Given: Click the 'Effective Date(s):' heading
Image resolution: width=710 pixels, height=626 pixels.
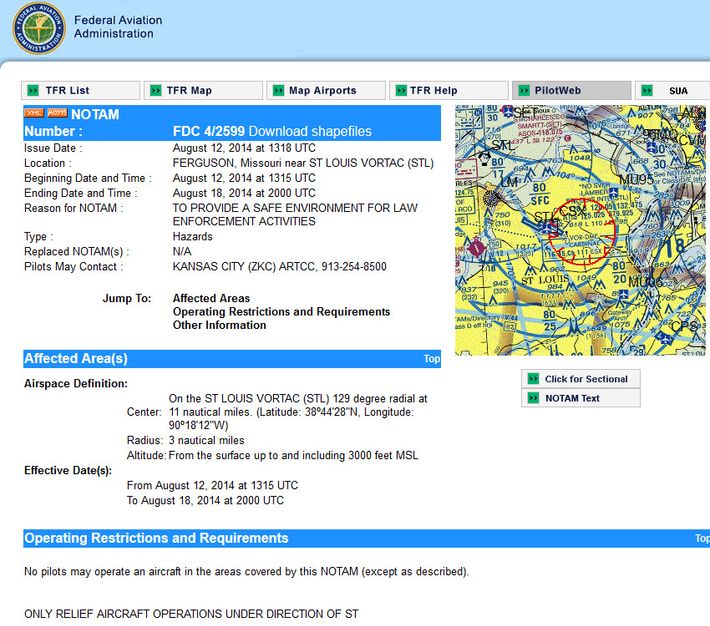Looking at the screenshot, I should pos(68,471).
